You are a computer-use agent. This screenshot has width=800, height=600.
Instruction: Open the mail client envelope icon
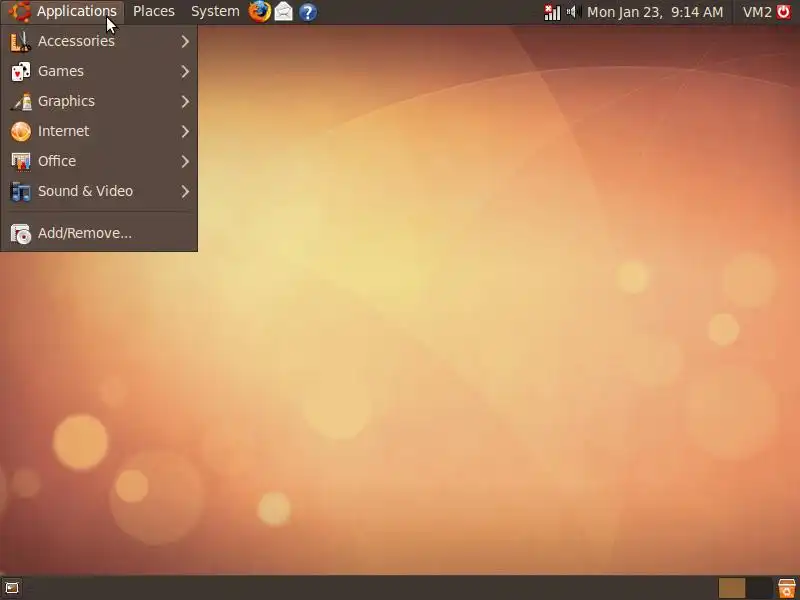coord(284,11)
